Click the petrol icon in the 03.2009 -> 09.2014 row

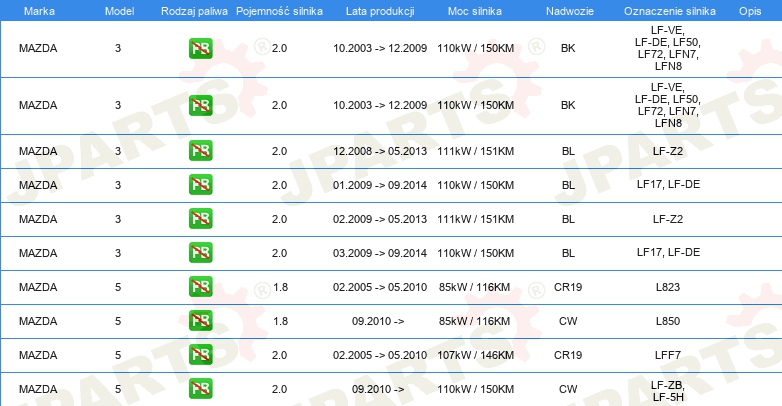[200, 252]
